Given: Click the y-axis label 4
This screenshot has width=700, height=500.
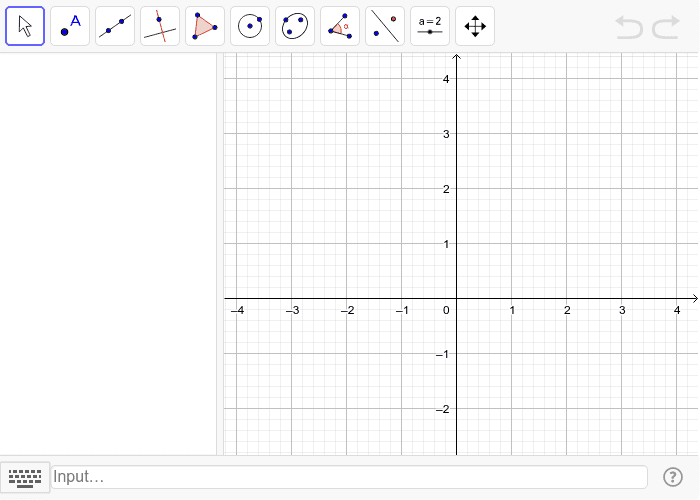Looking at the screenshot, I should 446,79.
